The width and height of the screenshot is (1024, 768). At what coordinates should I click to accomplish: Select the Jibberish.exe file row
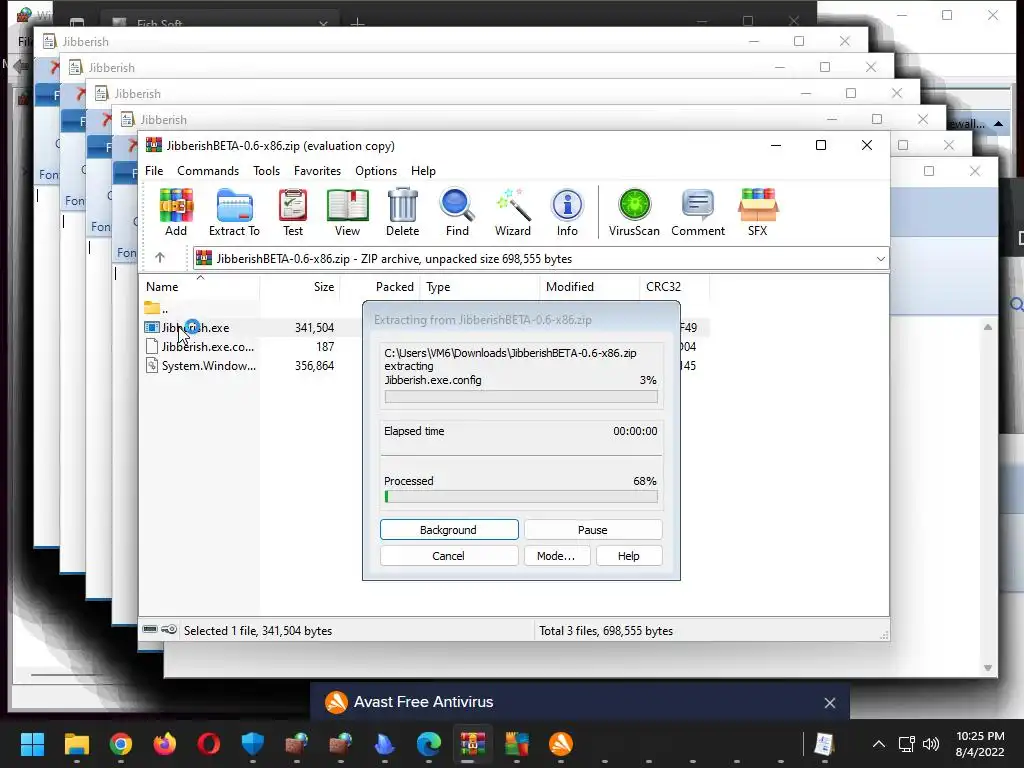[x=251, y=327]
